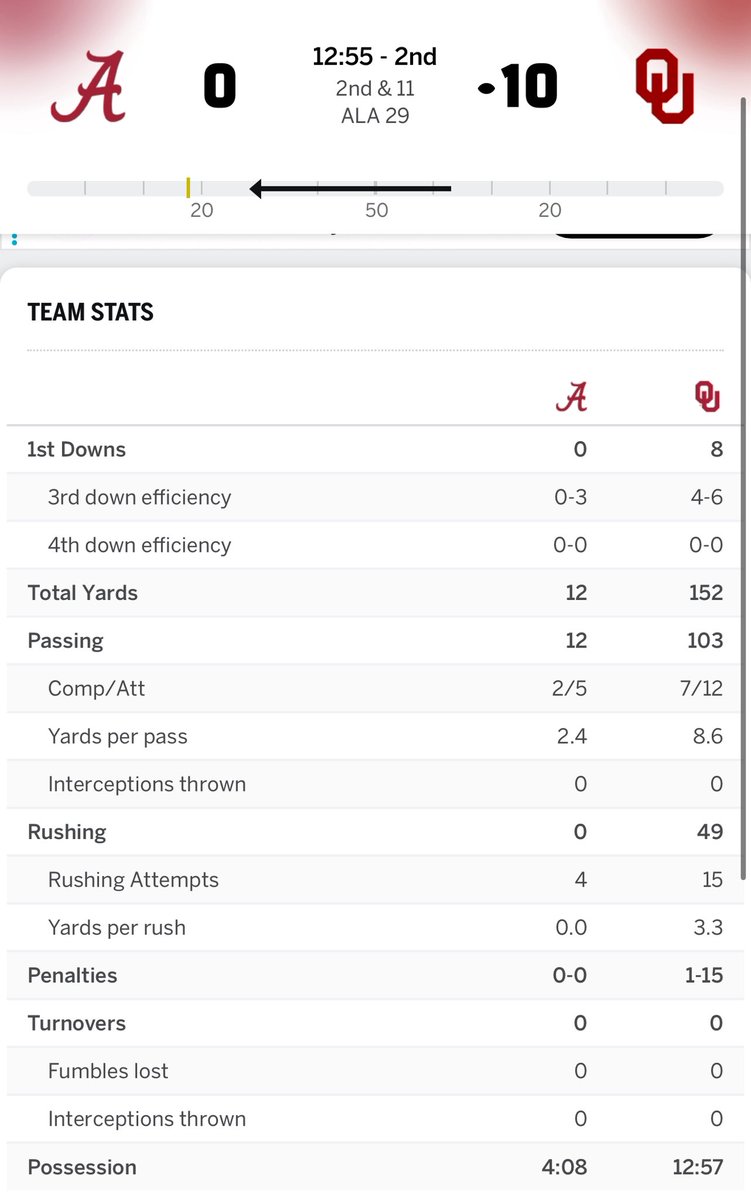Tap the Passing stats row
The image size is (751, 1200).
pyautogui.click(x=375, y=641)
